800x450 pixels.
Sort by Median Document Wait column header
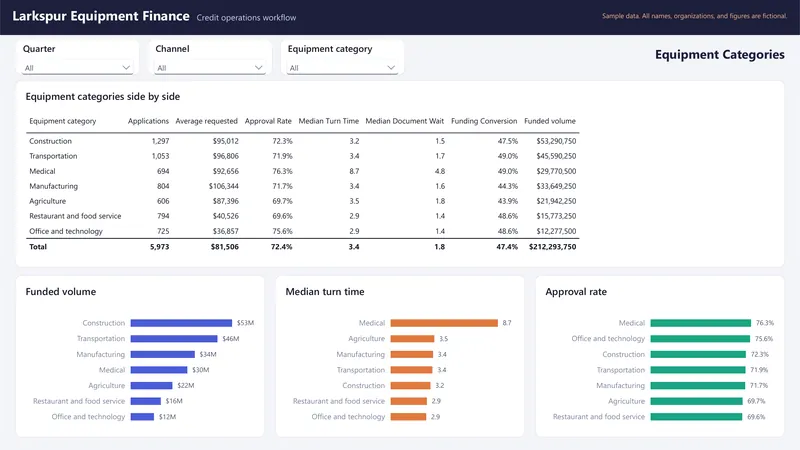tap(405, 121)
